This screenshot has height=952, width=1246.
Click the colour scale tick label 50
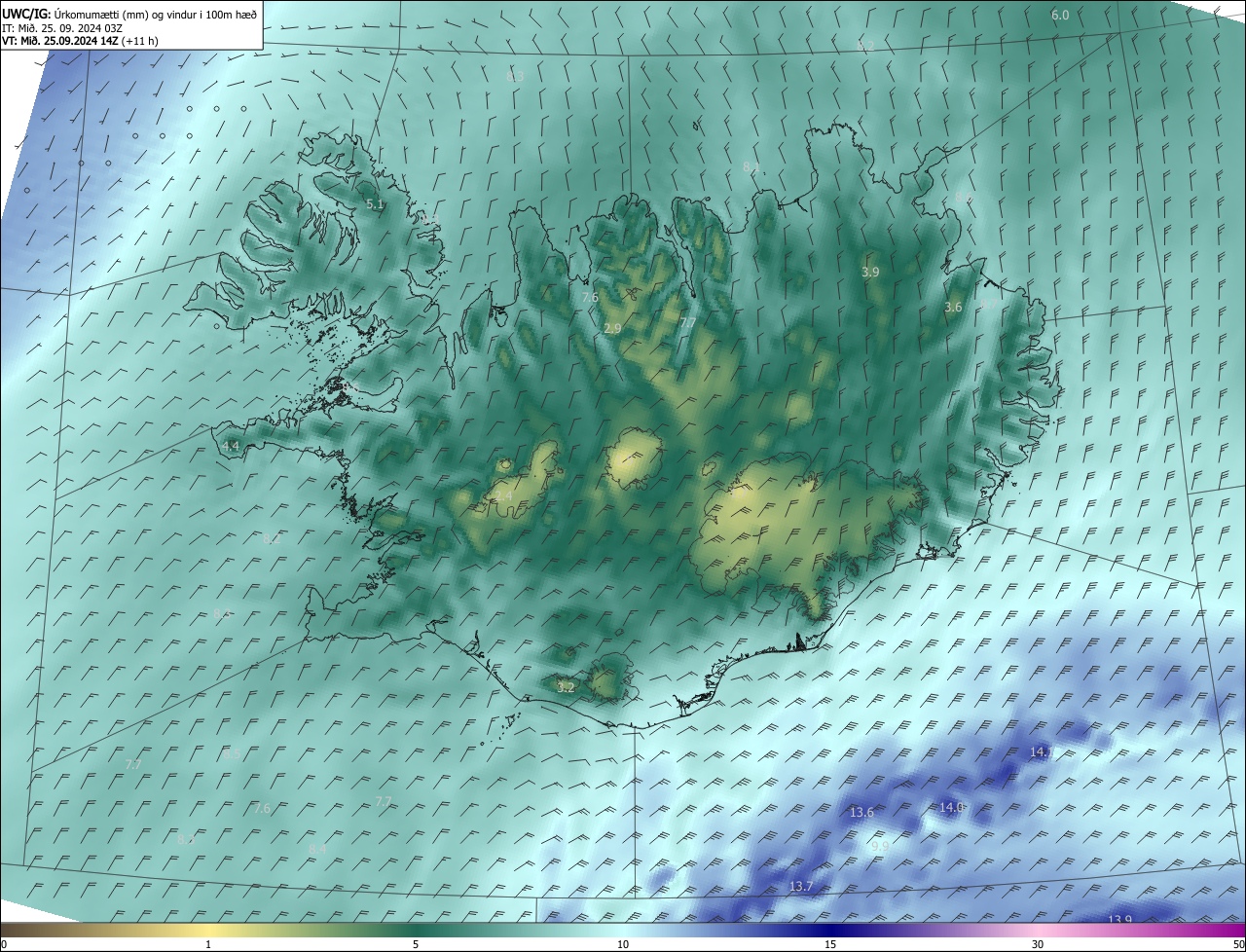(x=1238, y=944)
